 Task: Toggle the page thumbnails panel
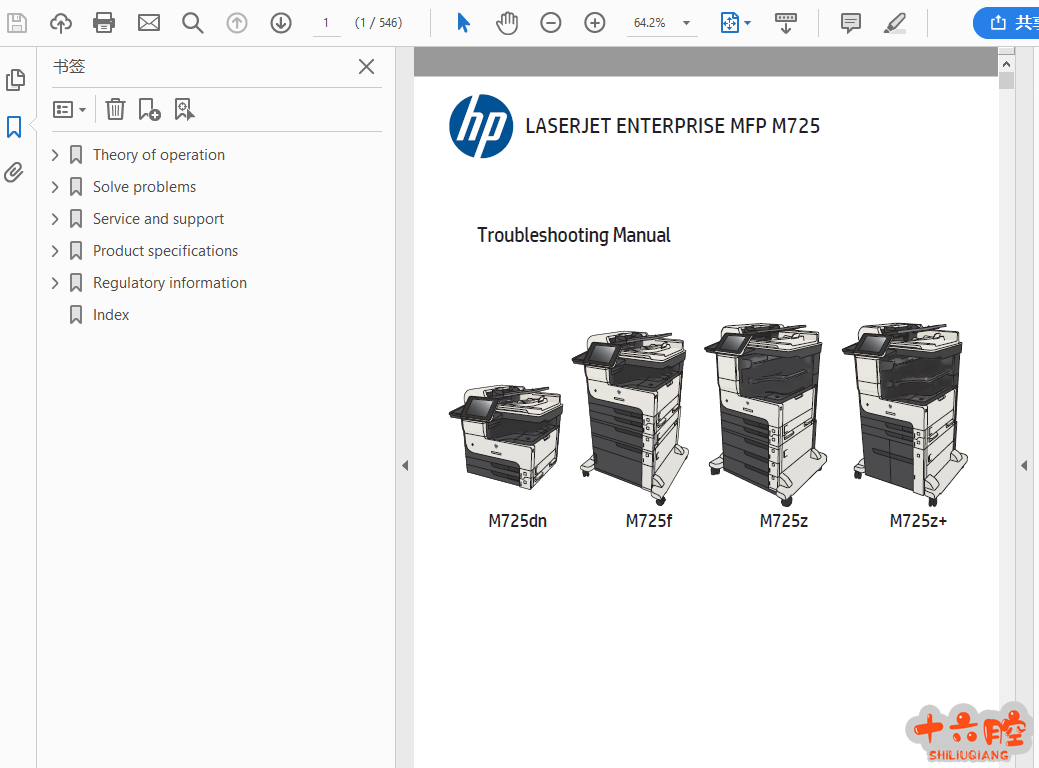coord(15,80)
